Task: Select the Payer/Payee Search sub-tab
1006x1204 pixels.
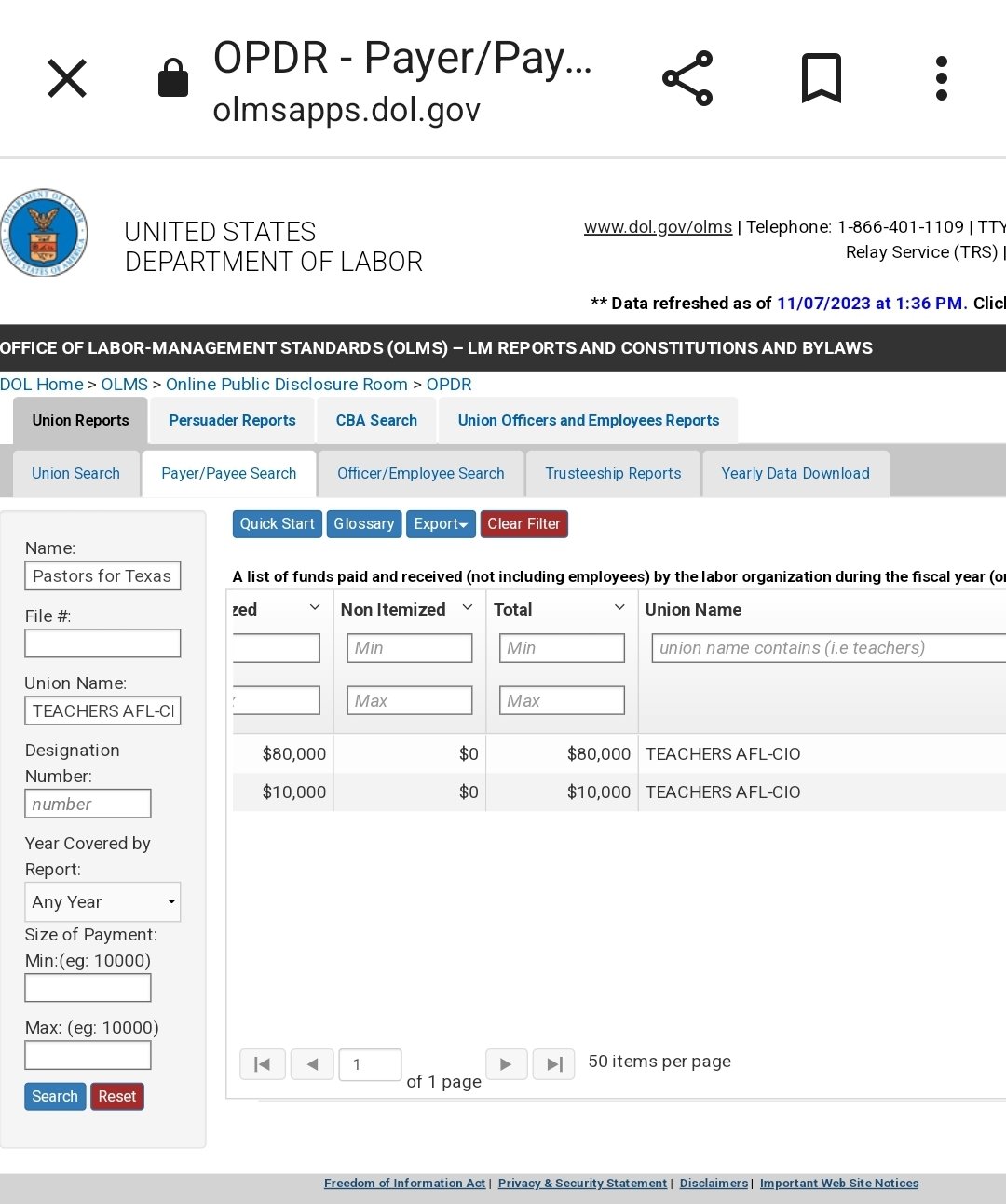Action: (229, 474)
